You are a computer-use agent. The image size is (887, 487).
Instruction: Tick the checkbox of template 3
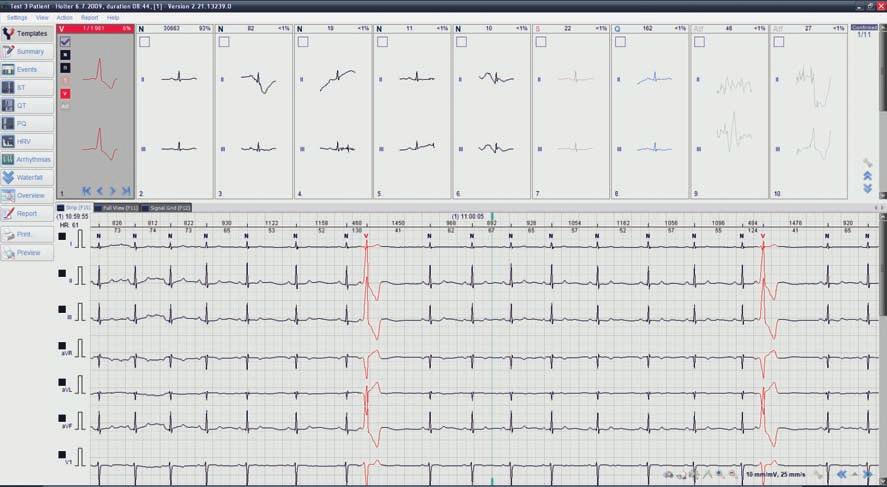coord(224,42)
